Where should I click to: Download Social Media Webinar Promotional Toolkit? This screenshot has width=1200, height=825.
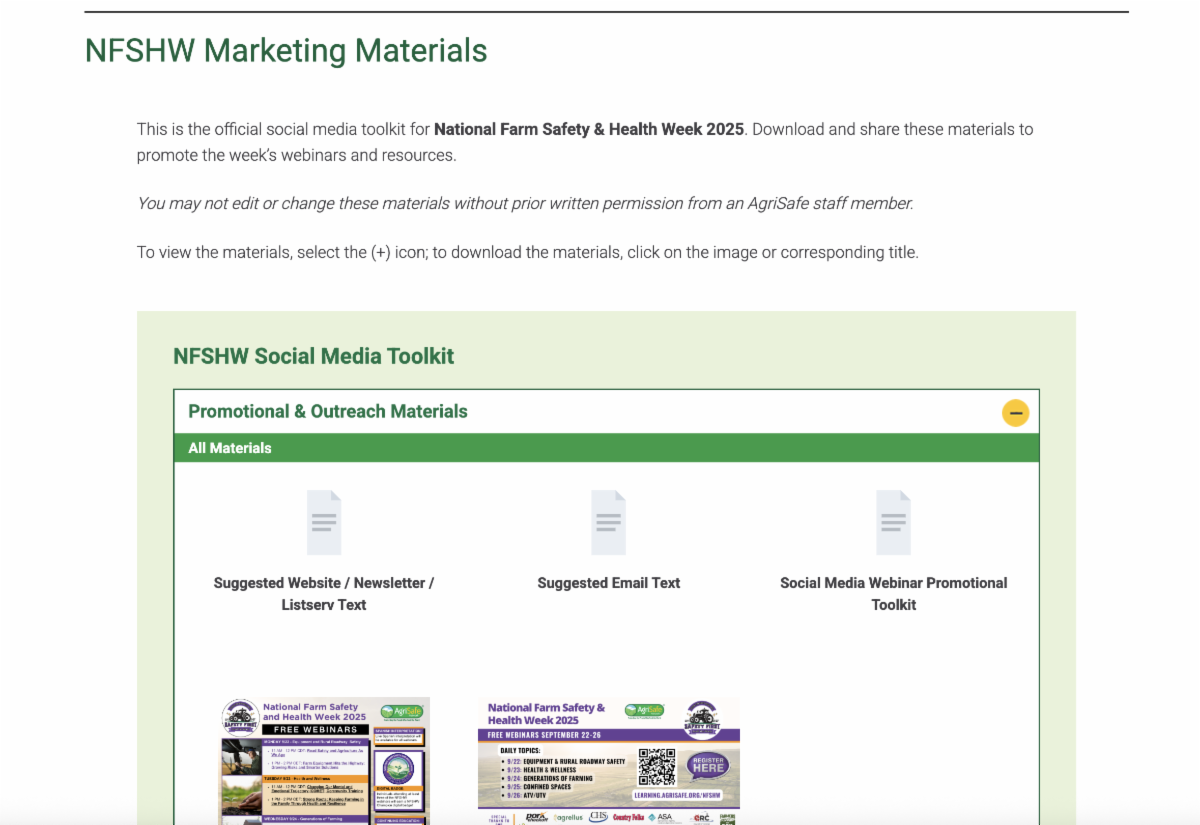tap(894, 594)
